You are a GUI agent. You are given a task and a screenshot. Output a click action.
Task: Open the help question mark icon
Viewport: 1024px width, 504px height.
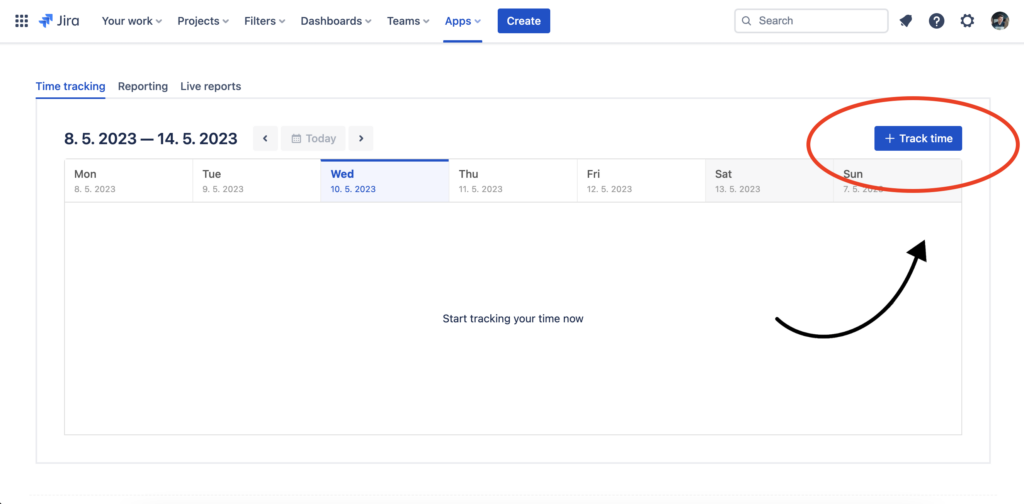(936, 21)
